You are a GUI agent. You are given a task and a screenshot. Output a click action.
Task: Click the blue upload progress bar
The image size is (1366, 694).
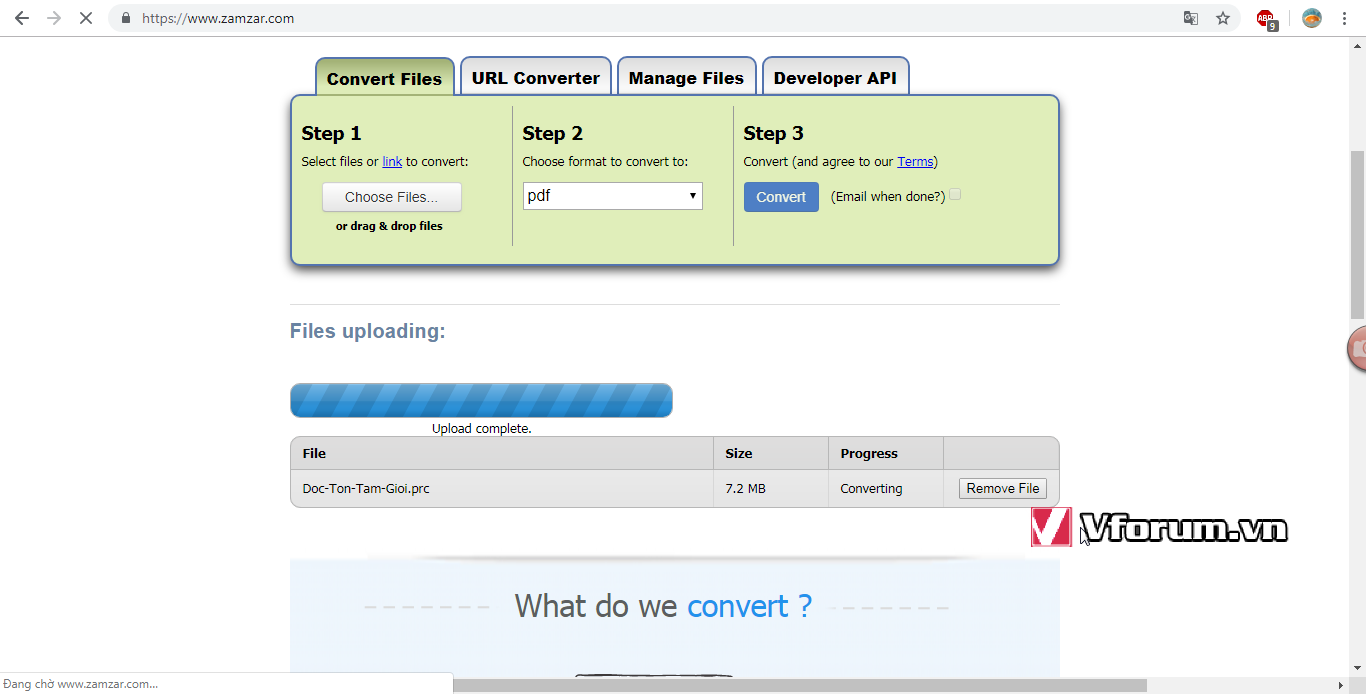(481, 400)
